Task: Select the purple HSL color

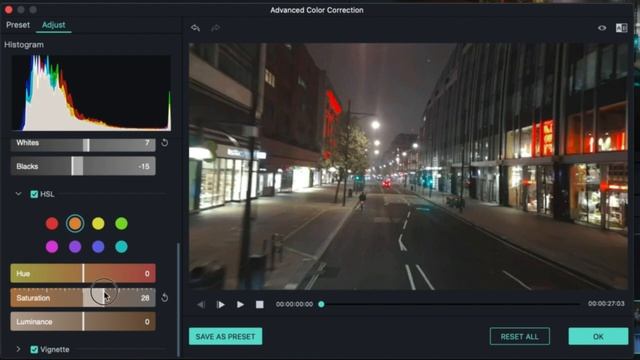Action: tap(75, 247)
